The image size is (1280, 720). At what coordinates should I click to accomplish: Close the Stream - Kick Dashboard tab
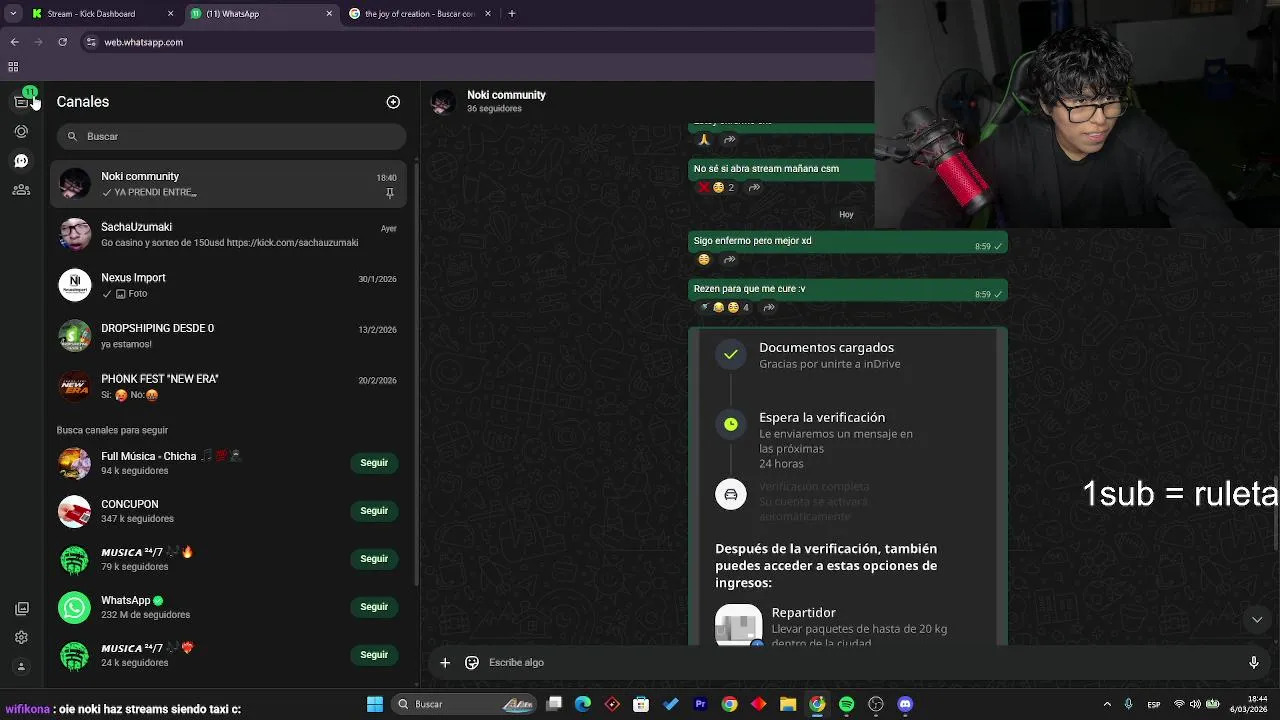(170, 14)
